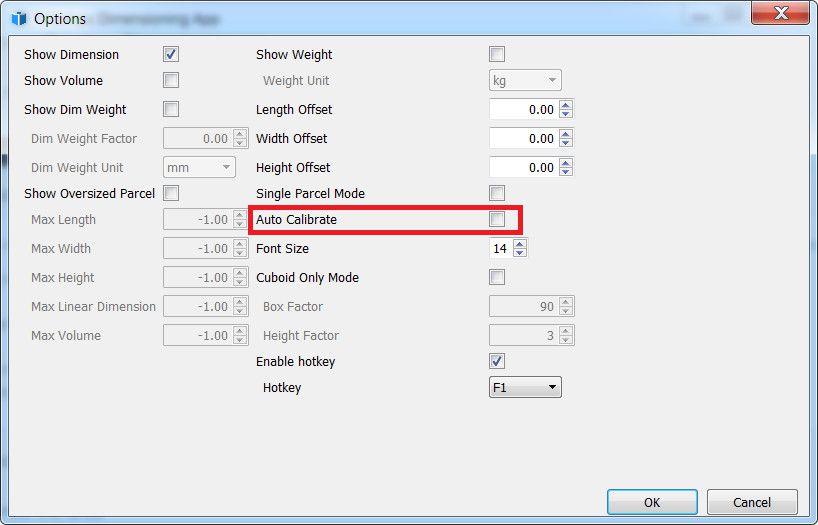Tick the Show Dim Weight checkbox
818x525 pixels.
point(171,109)
